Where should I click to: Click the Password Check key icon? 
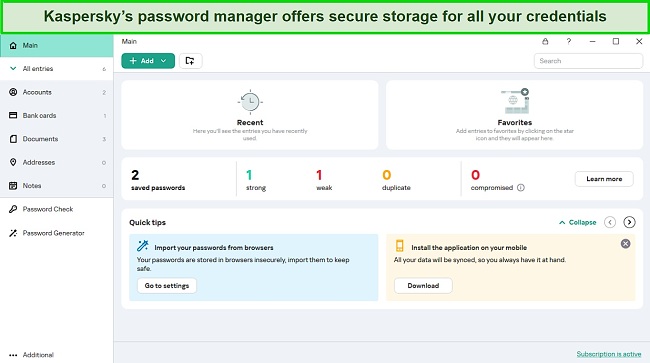click(13, 209)
